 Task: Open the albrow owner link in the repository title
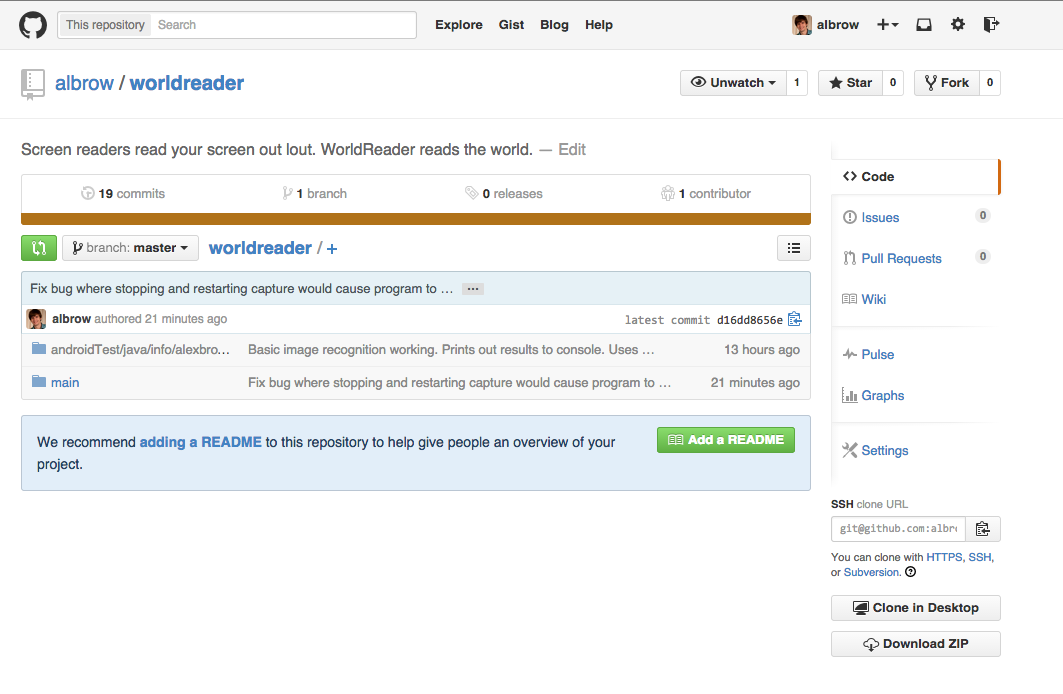(x=84, y=83)
